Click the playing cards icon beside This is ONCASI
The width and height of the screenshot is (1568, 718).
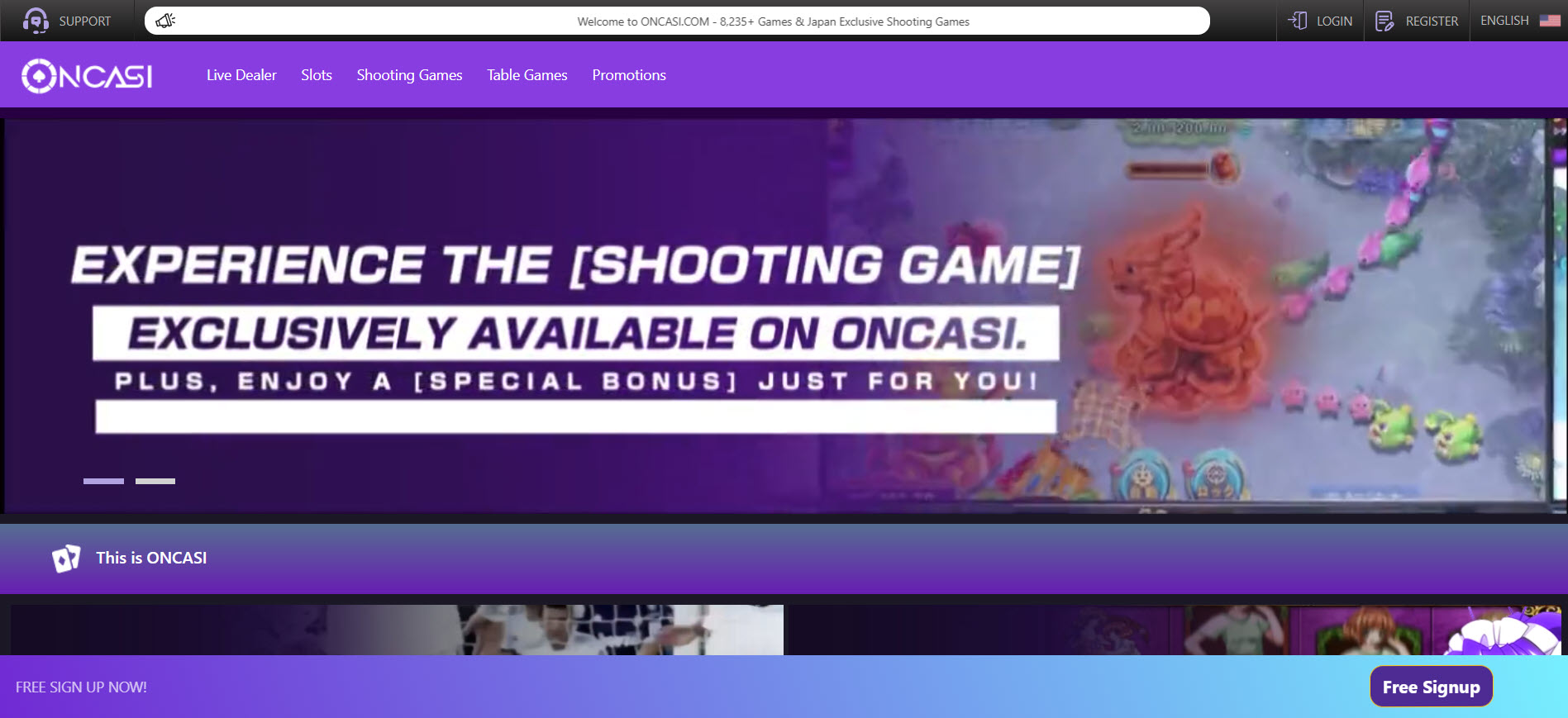coord(66,559)
